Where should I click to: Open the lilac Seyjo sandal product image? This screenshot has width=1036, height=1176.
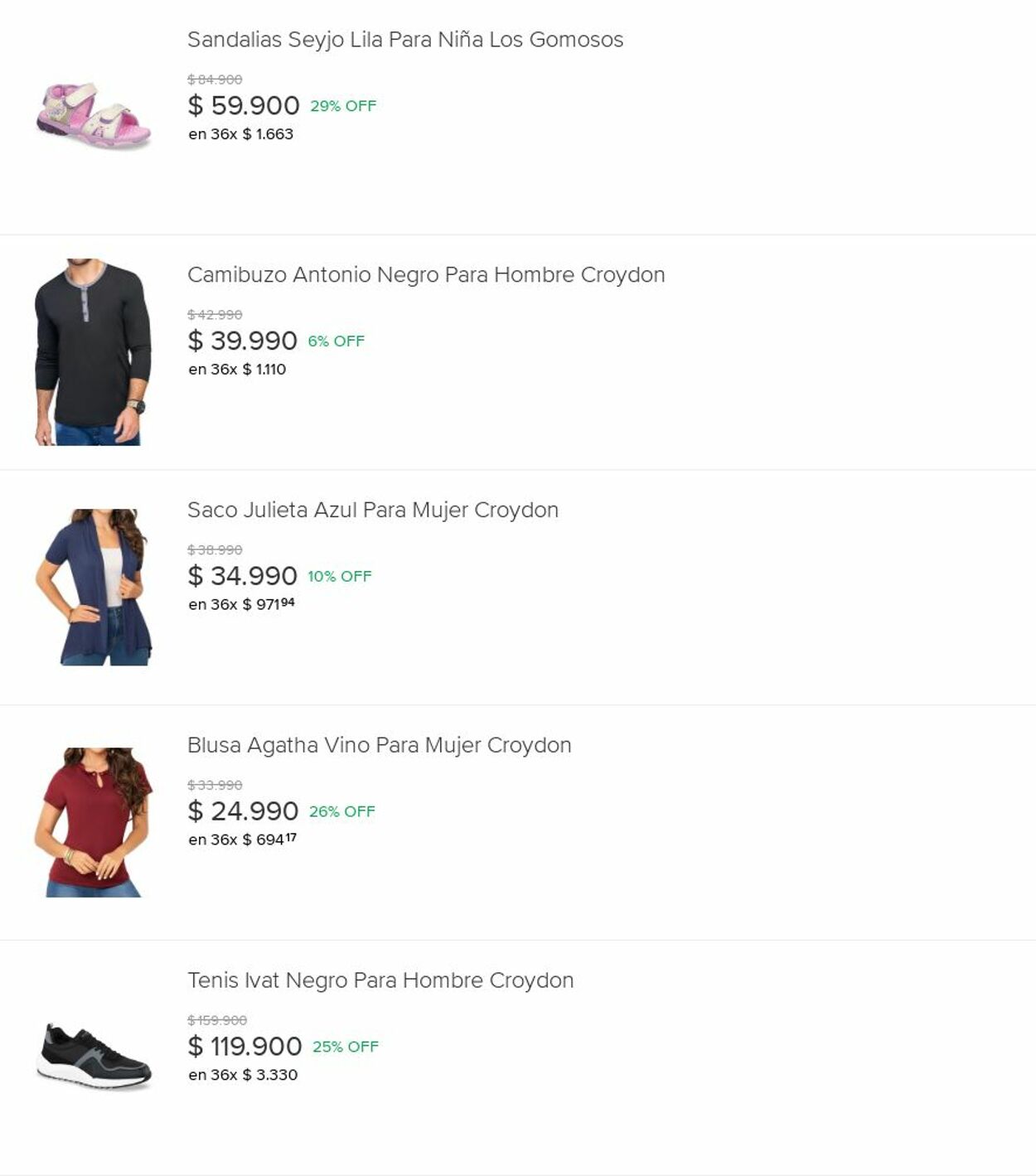pos(94,117)
